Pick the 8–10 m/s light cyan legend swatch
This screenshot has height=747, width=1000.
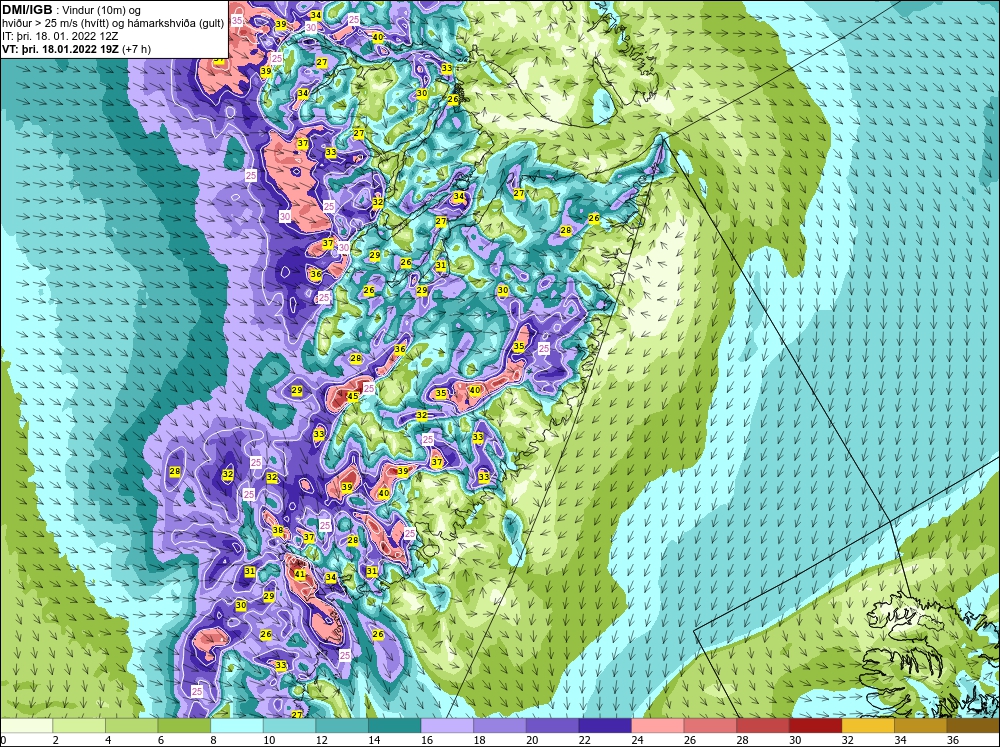pyautogui.click(x=237, y=726)
